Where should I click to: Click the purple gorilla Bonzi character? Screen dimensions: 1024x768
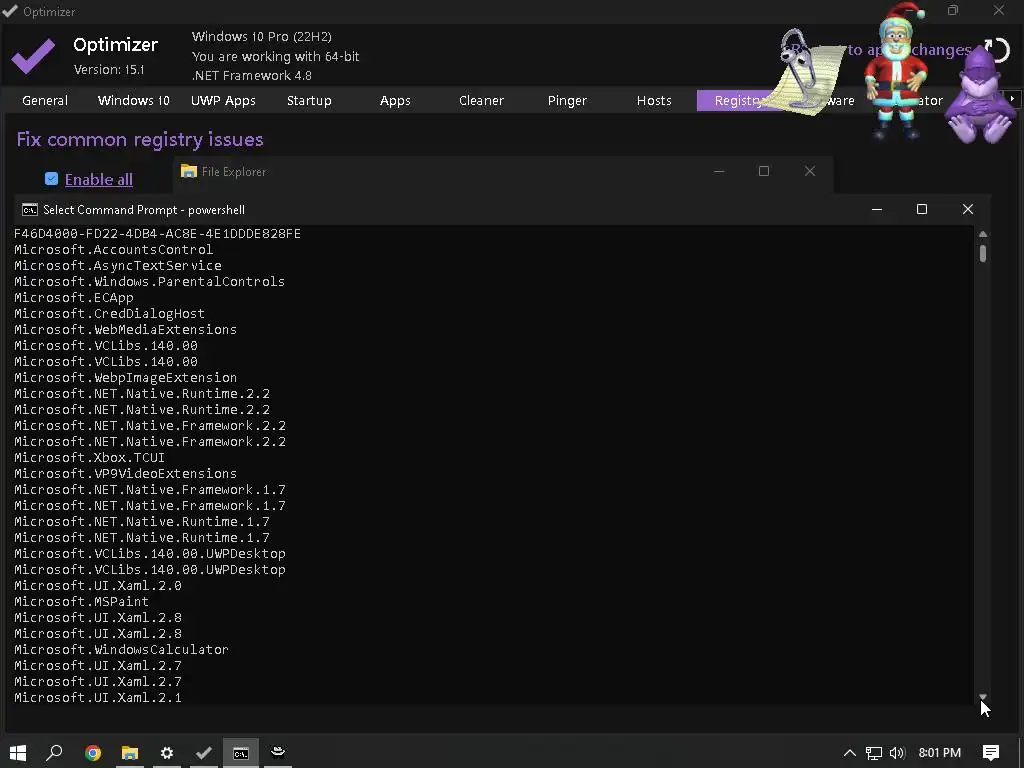980,98
